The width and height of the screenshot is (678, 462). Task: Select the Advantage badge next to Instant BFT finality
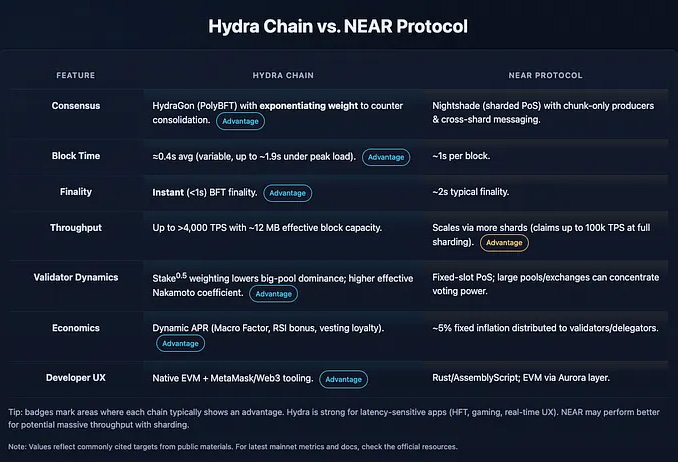pyautogui.click(x=287, y=193)
